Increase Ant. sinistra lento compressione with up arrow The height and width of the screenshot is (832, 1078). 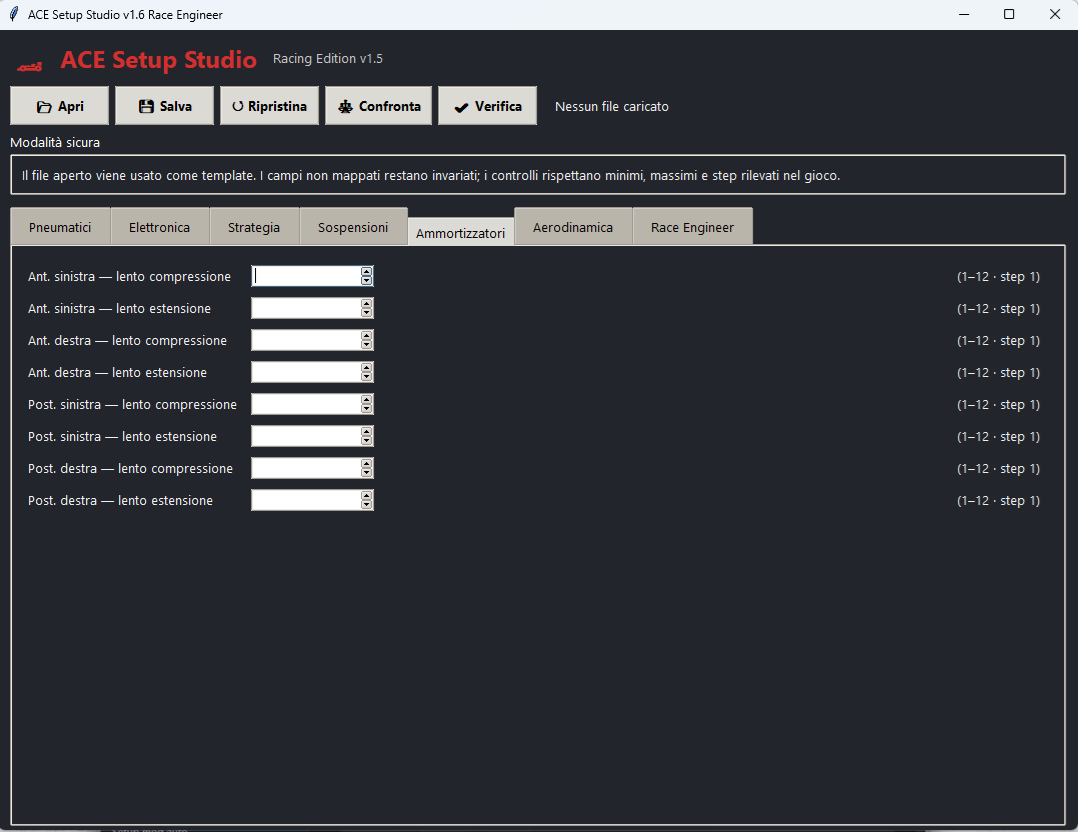click(x=366, y=272)
